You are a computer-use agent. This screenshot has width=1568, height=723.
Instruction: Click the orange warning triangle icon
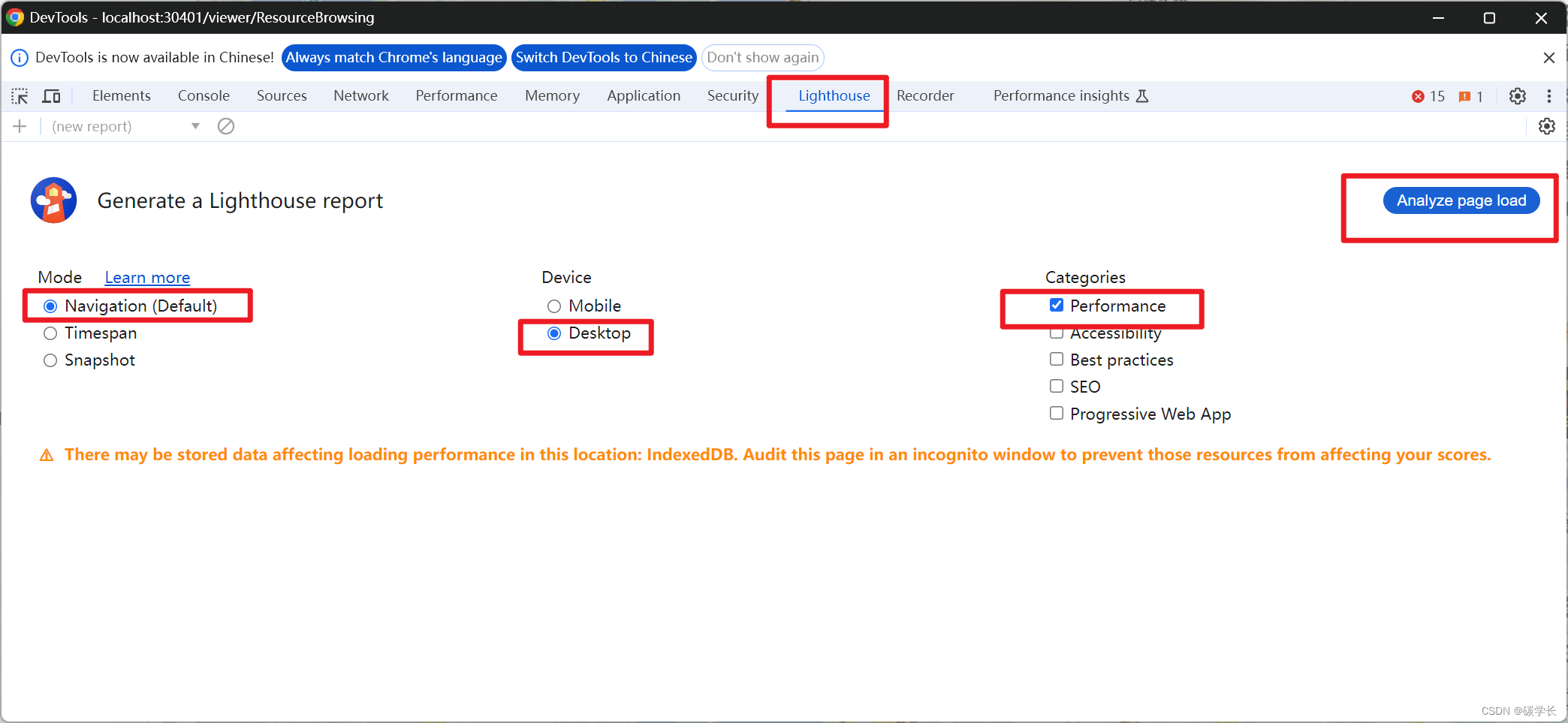pyautogui.click(x=47, y=455)
